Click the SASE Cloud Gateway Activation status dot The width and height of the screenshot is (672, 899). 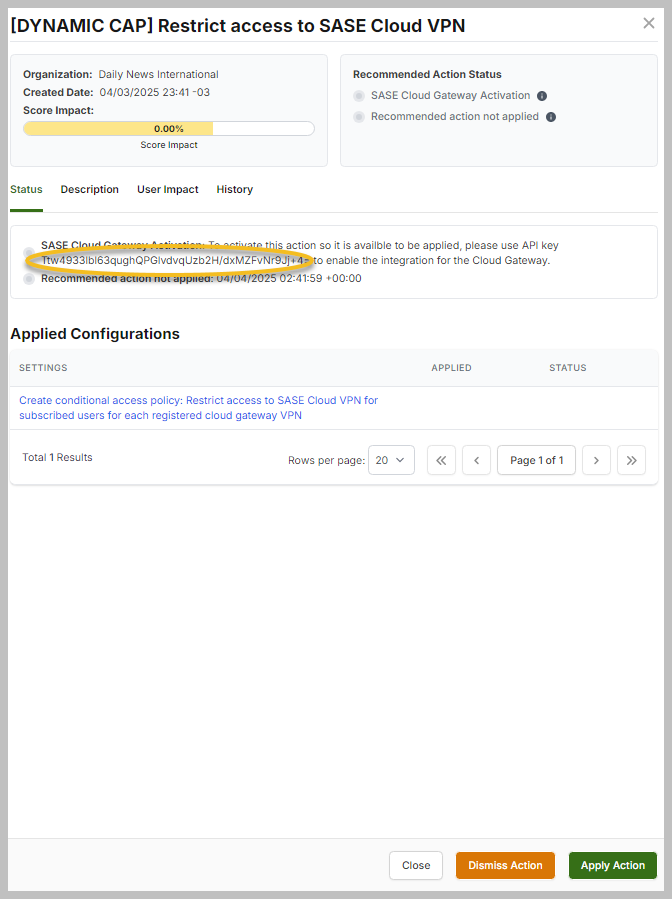tap(359, 96)
